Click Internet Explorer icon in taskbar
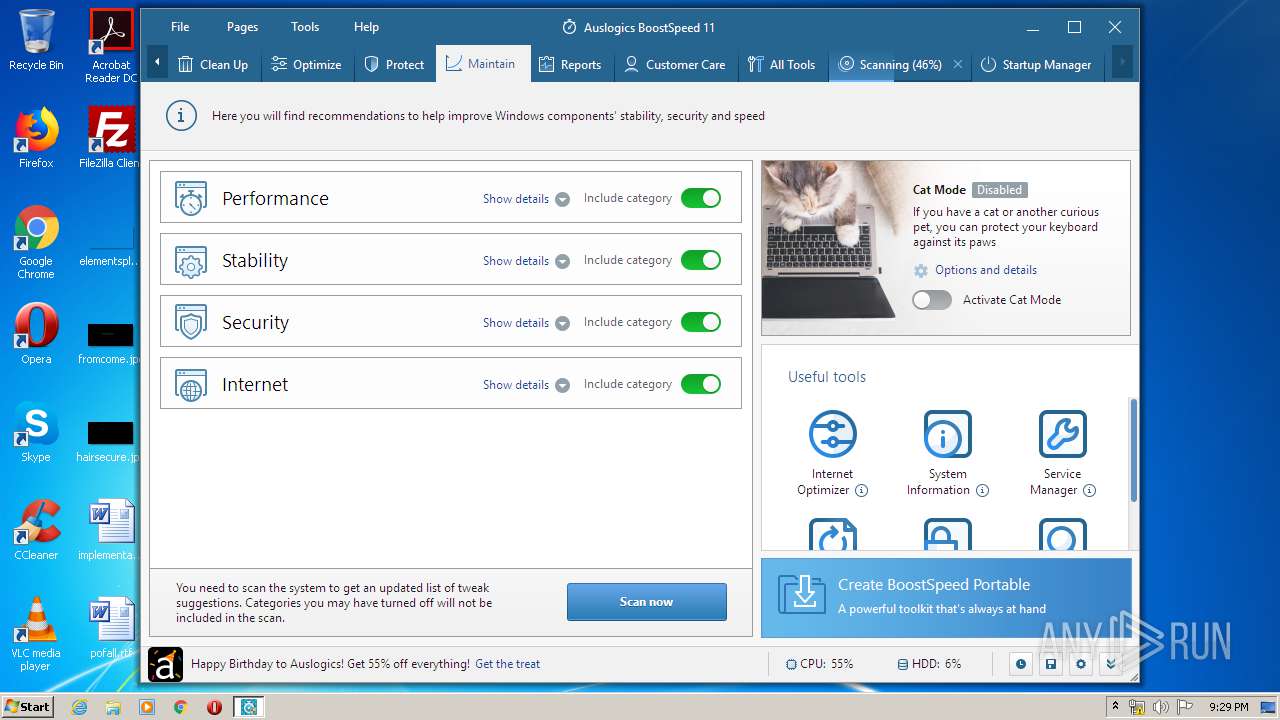 click(80, 707)
